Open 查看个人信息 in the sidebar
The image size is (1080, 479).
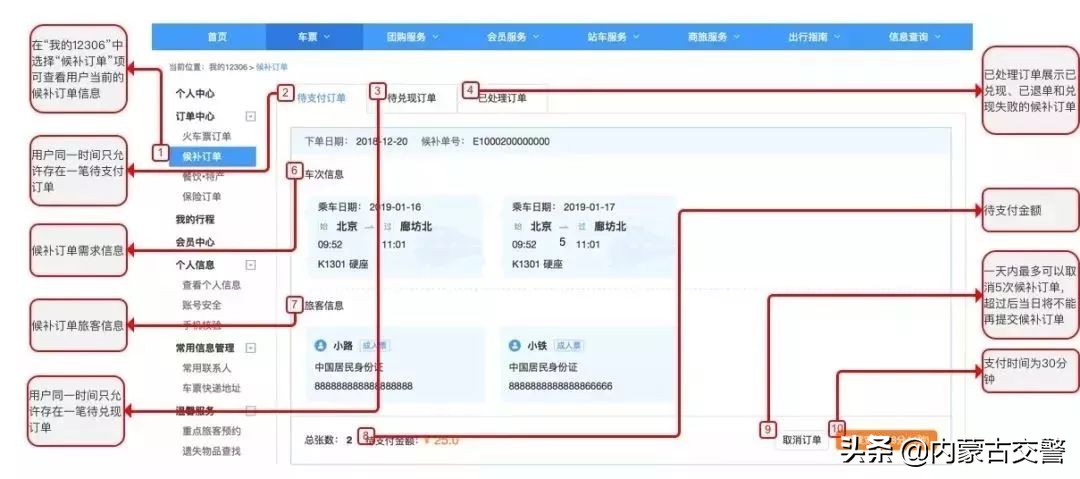coord(211,285)
